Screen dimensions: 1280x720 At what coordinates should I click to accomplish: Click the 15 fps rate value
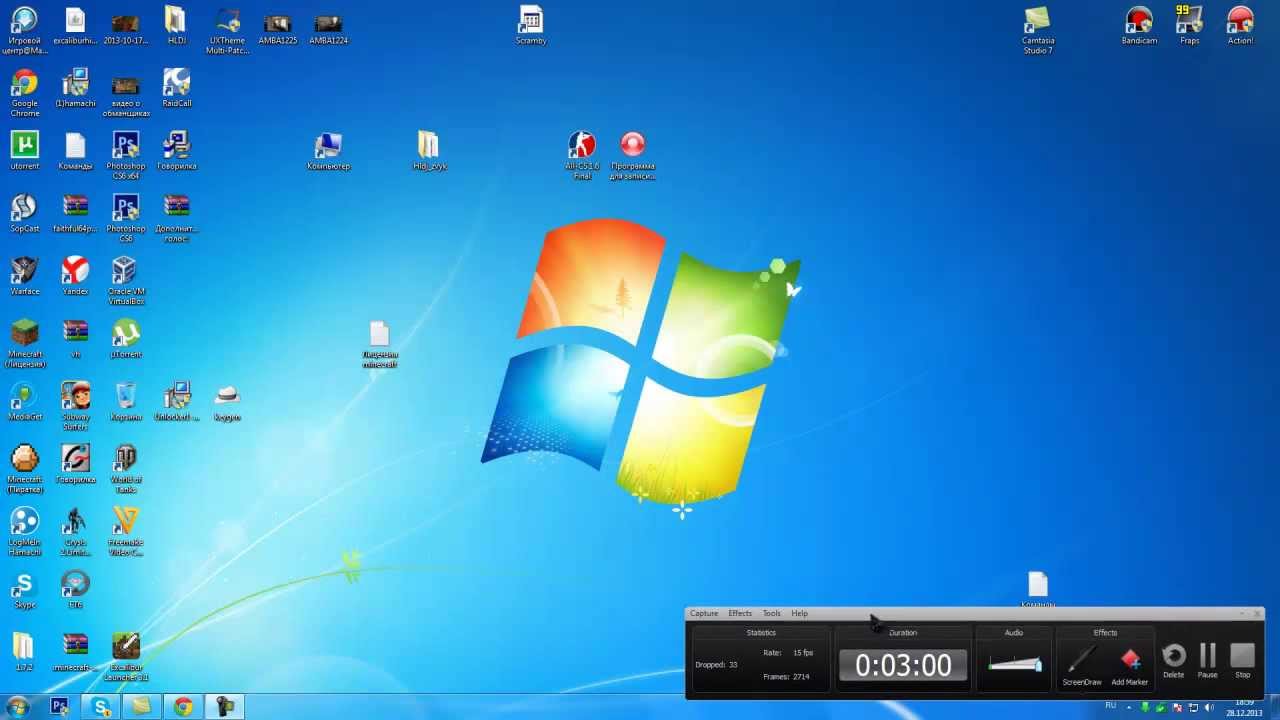803,653
